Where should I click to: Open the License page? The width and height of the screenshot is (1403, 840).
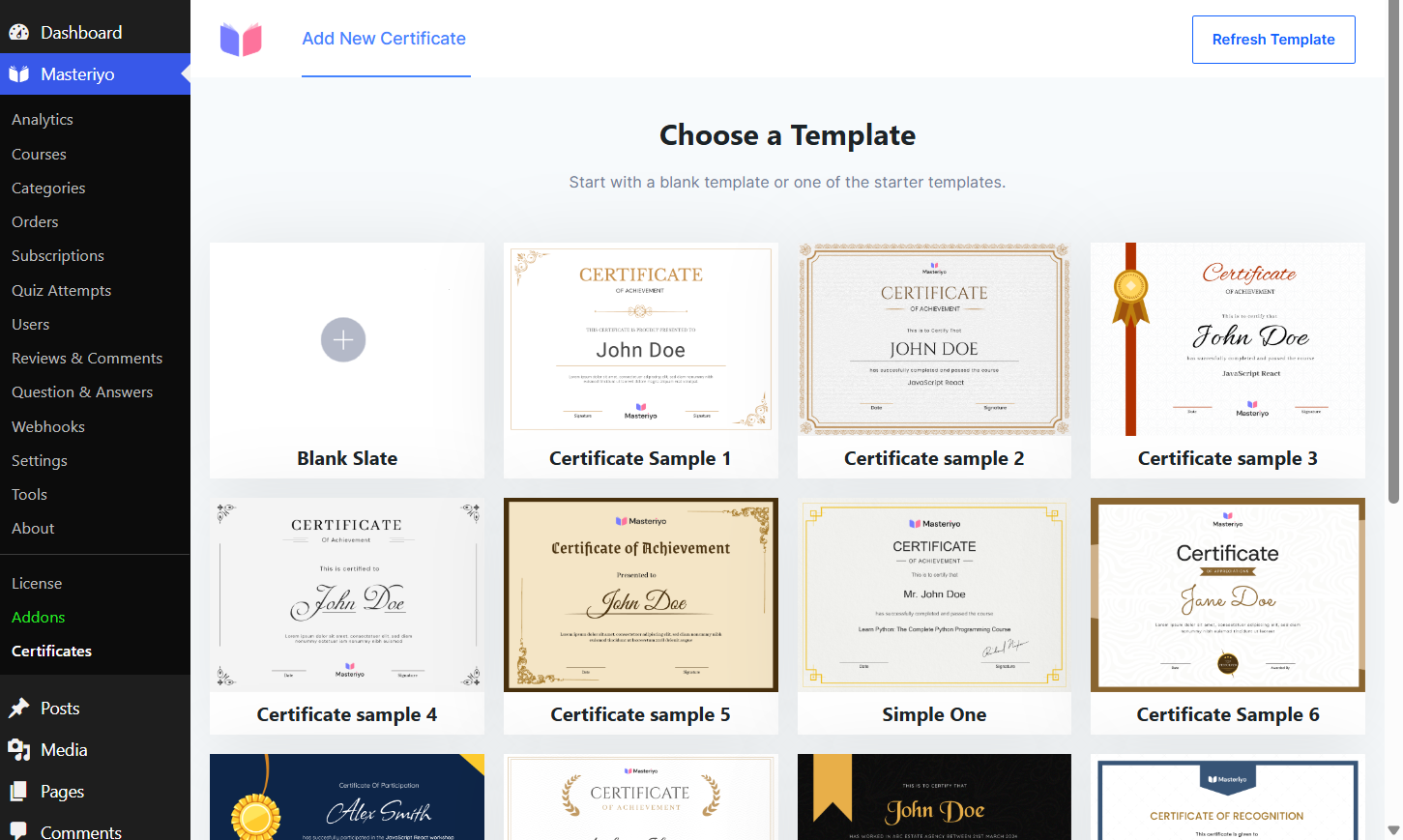pyautogui.click(x=37, y=583)
